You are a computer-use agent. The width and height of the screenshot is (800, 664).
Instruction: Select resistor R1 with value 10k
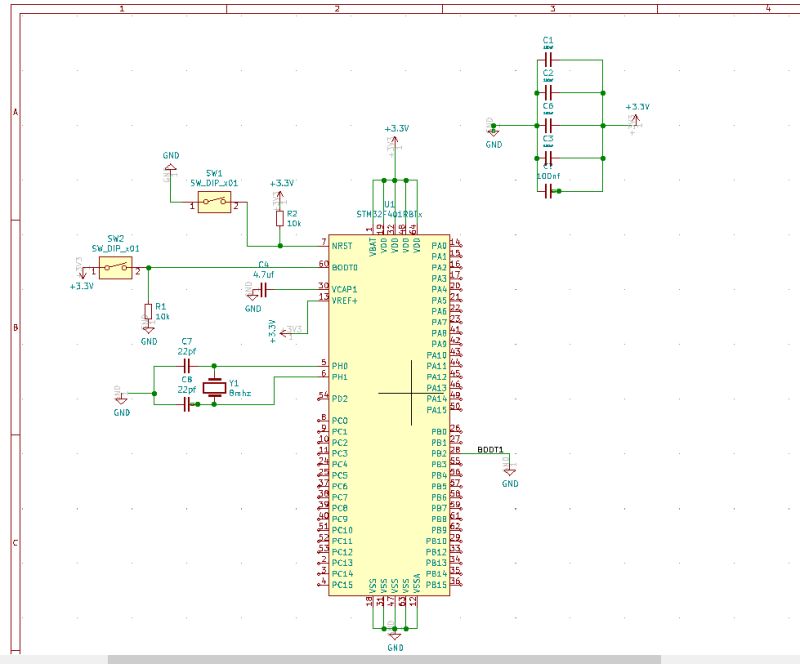(x=148, y=313)
